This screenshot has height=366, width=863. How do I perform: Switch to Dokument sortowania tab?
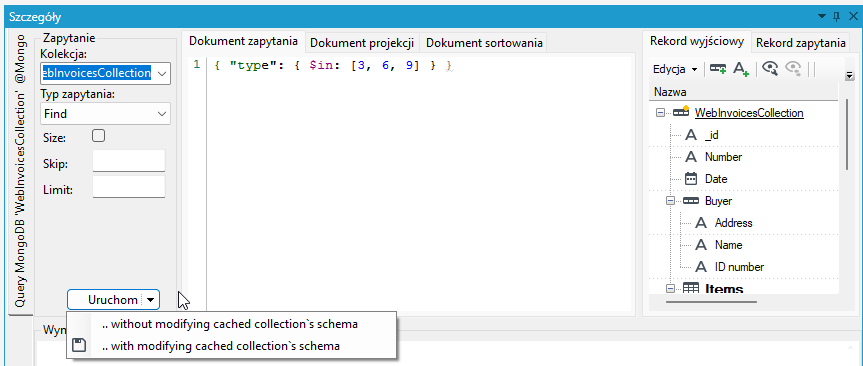pyautogui.click(x=484, y=42)
